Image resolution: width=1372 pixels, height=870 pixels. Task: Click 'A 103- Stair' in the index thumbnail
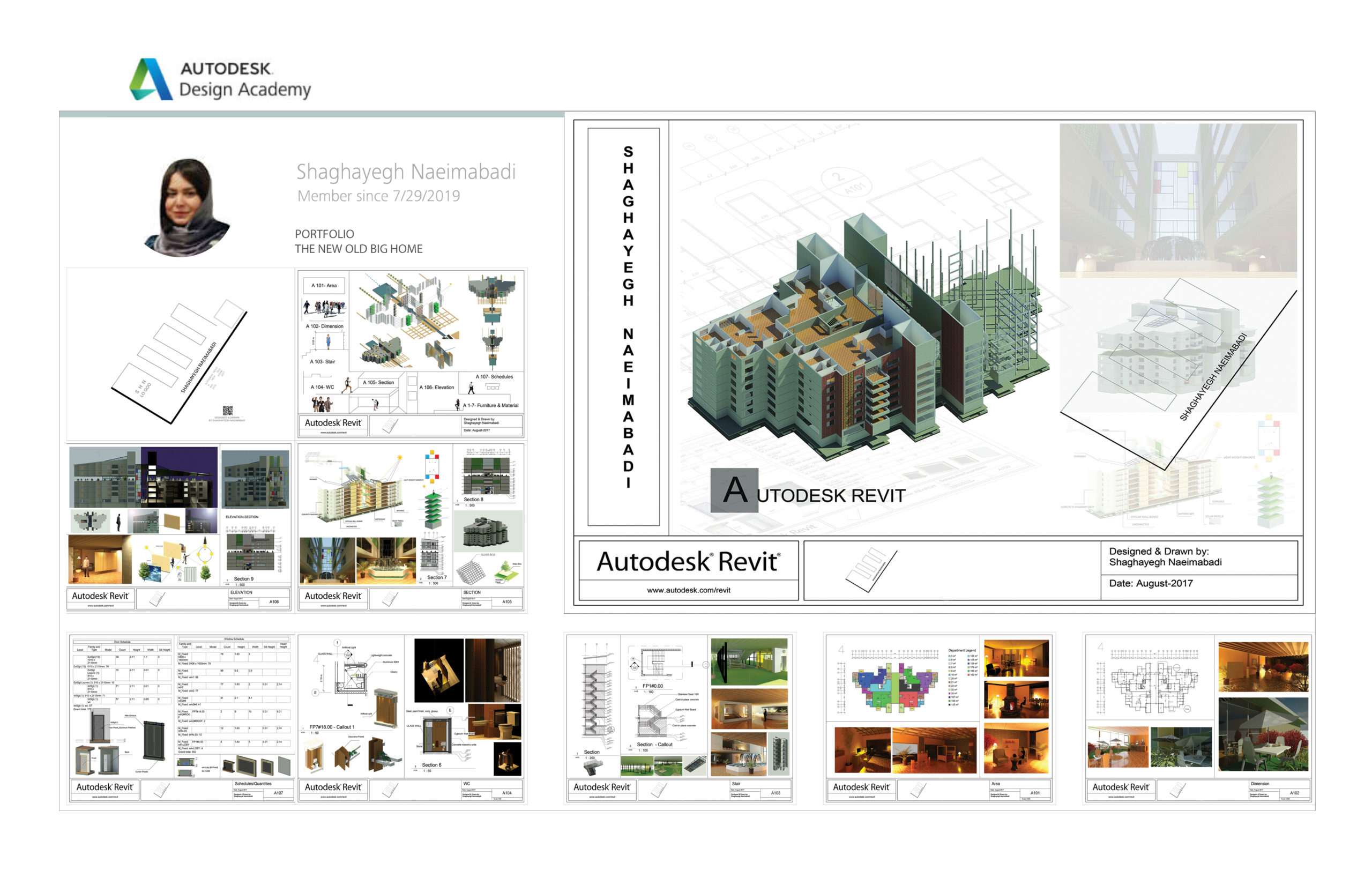coord(323,362)
